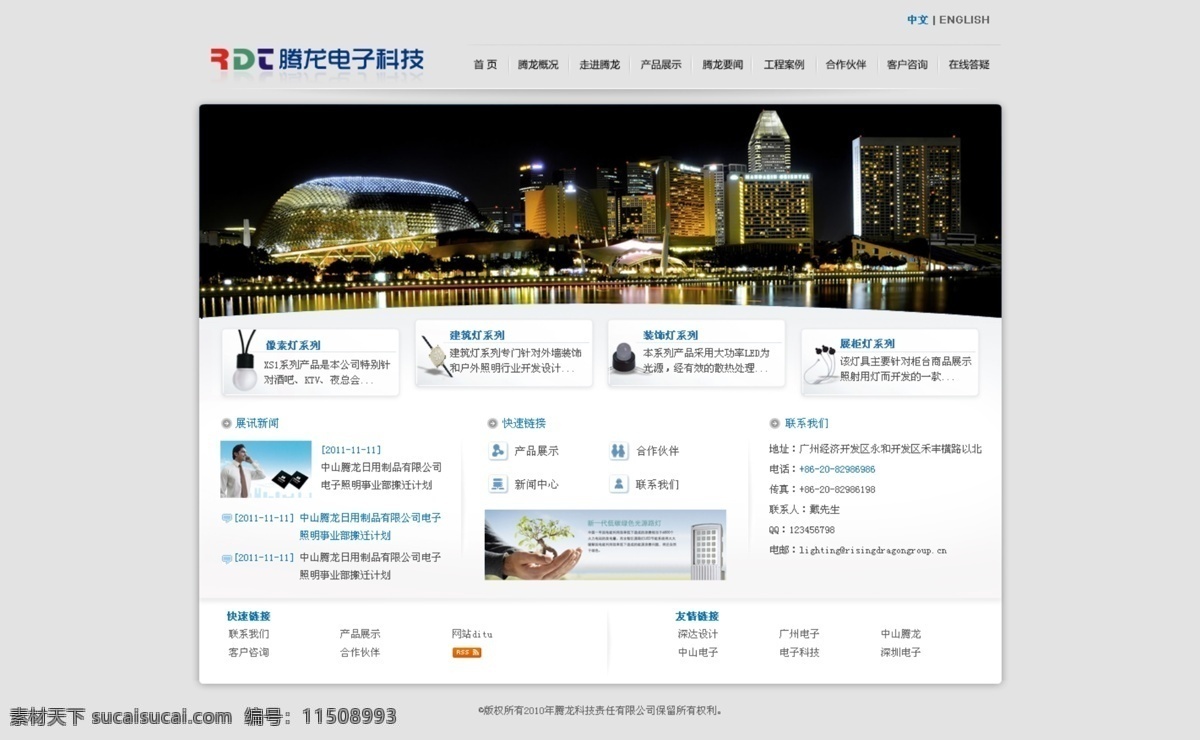This screenshot has height=740, width=1200.
Task: Click the phone number +86-20-82986986
Action: pos(836,469)
